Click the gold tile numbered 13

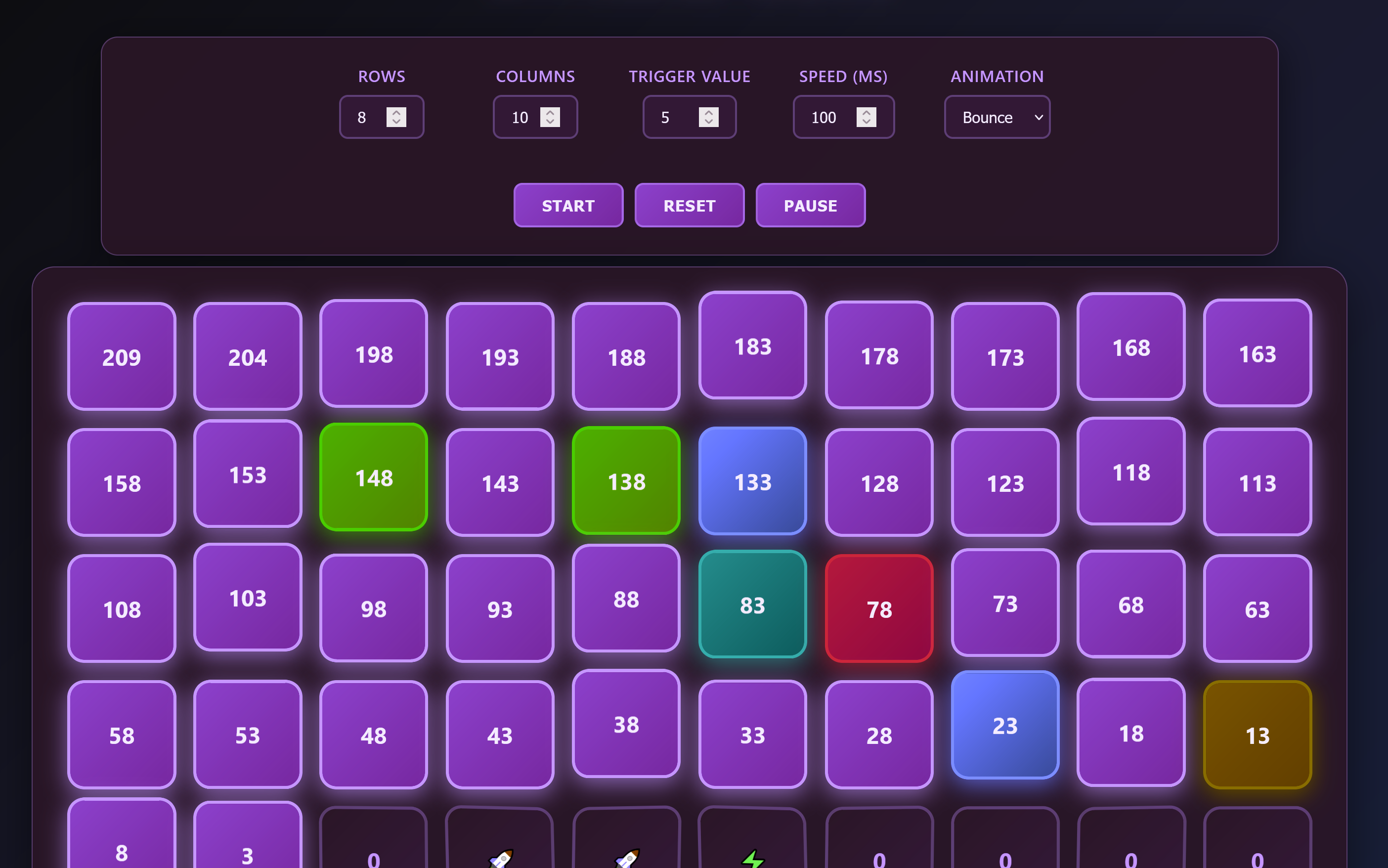1257,735
